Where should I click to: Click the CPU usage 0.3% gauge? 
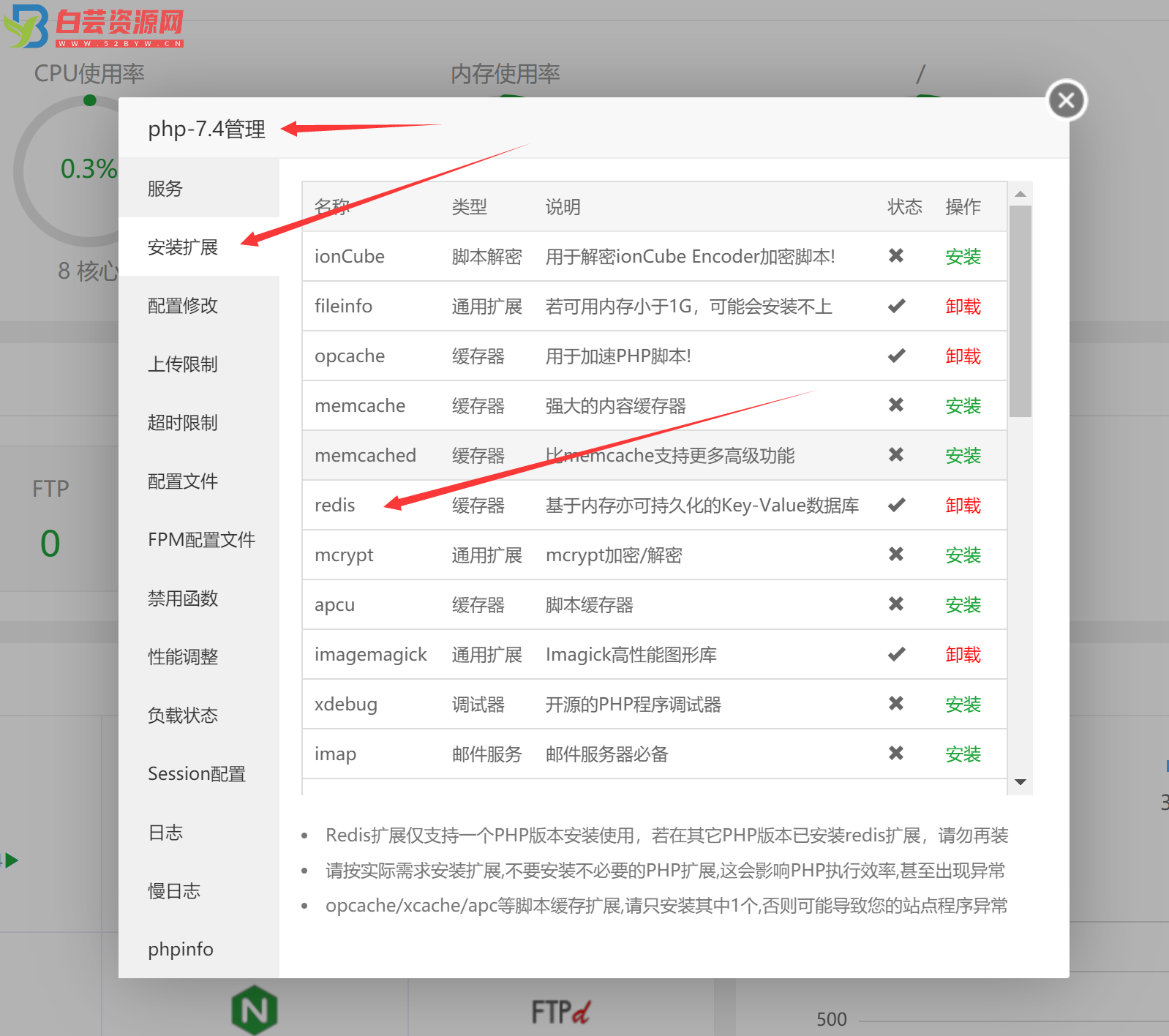click(x=89, y=169)
